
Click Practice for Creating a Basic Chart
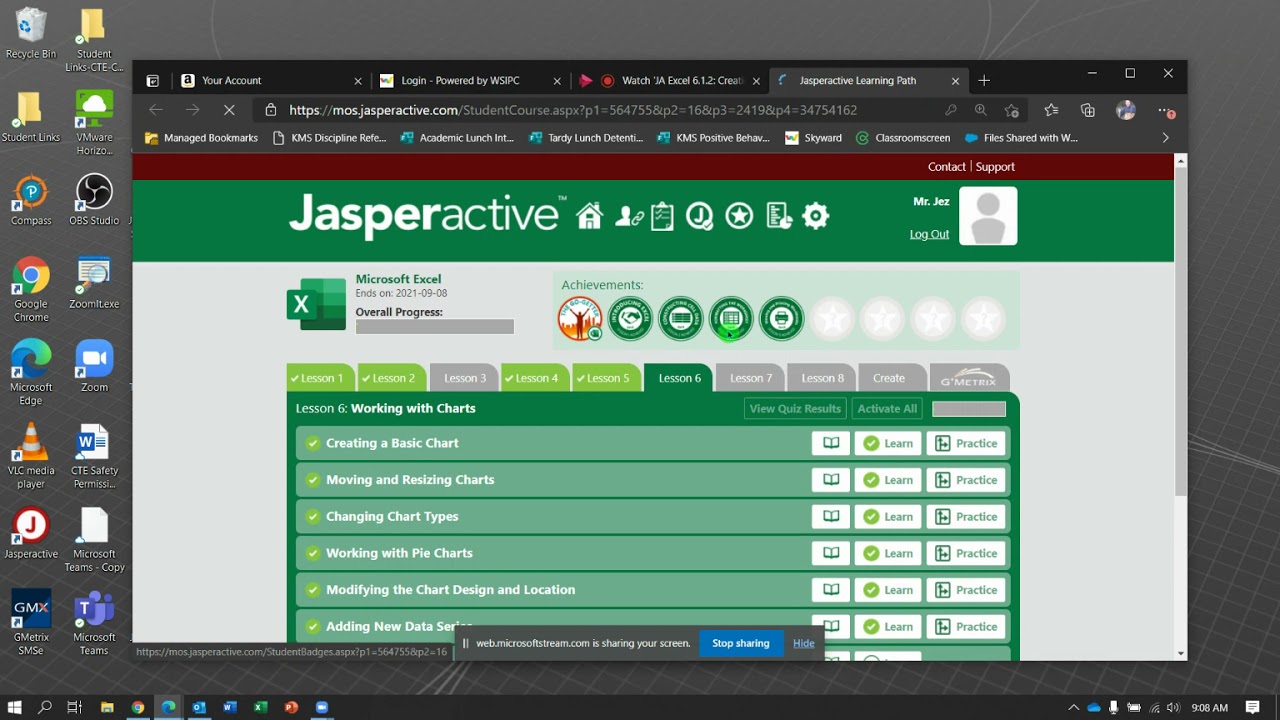point(966,443)
